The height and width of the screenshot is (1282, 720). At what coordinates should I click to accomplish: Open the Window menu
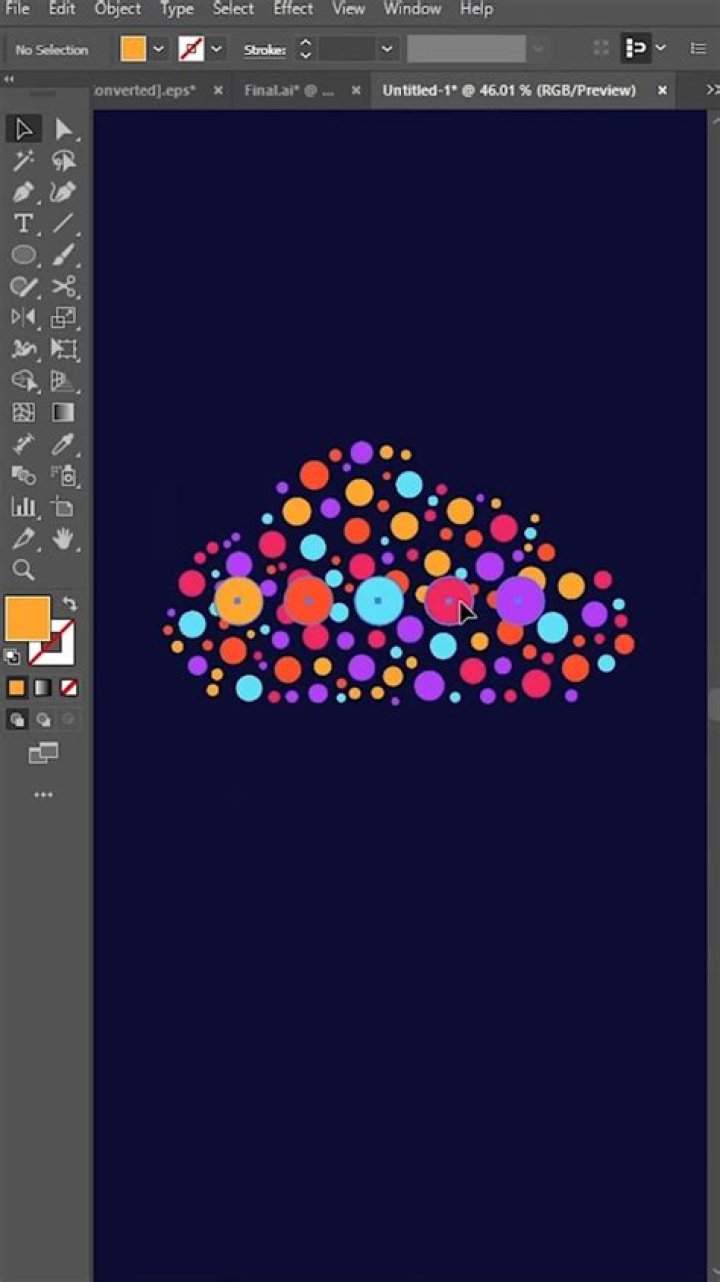click(412, 9)
